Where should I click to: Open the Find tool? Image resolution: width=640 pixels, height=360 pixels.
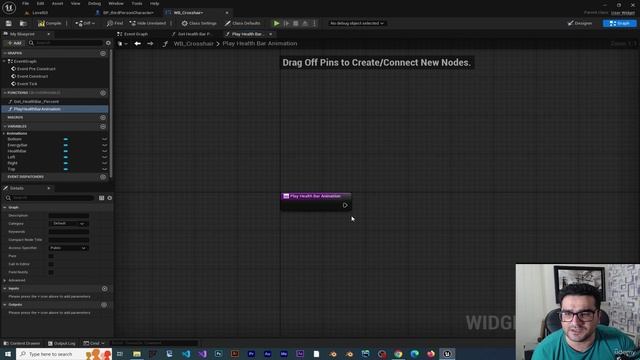coord(115,23)
